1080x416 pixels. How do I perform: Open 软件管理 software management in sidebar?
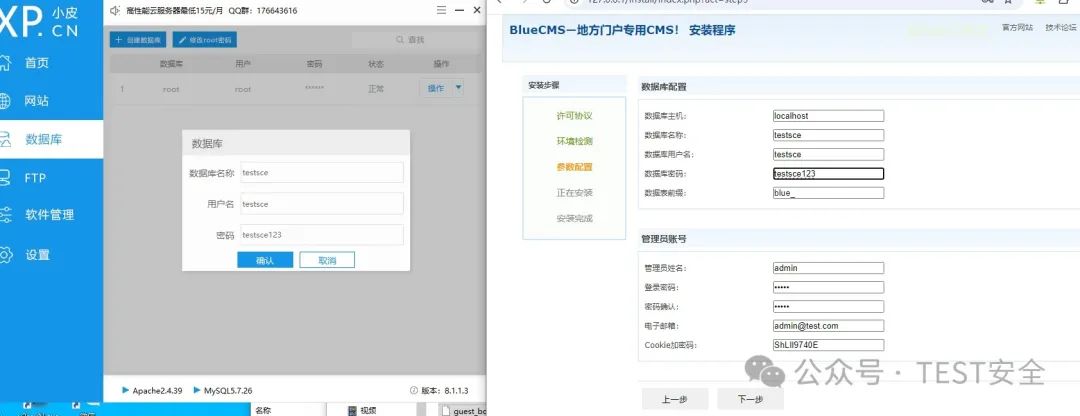(x=48, y=214)
